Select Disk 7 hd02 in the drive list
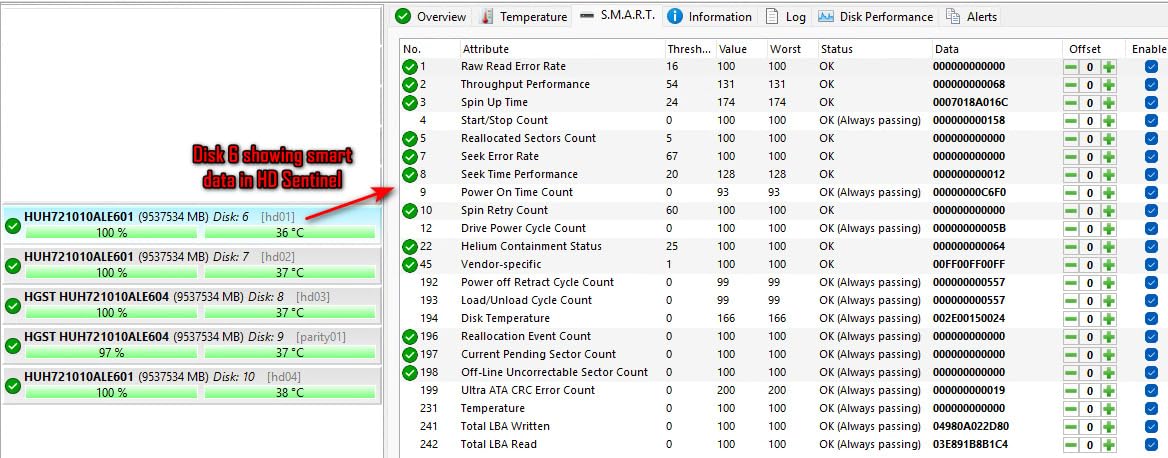 (x=192, y=264)
